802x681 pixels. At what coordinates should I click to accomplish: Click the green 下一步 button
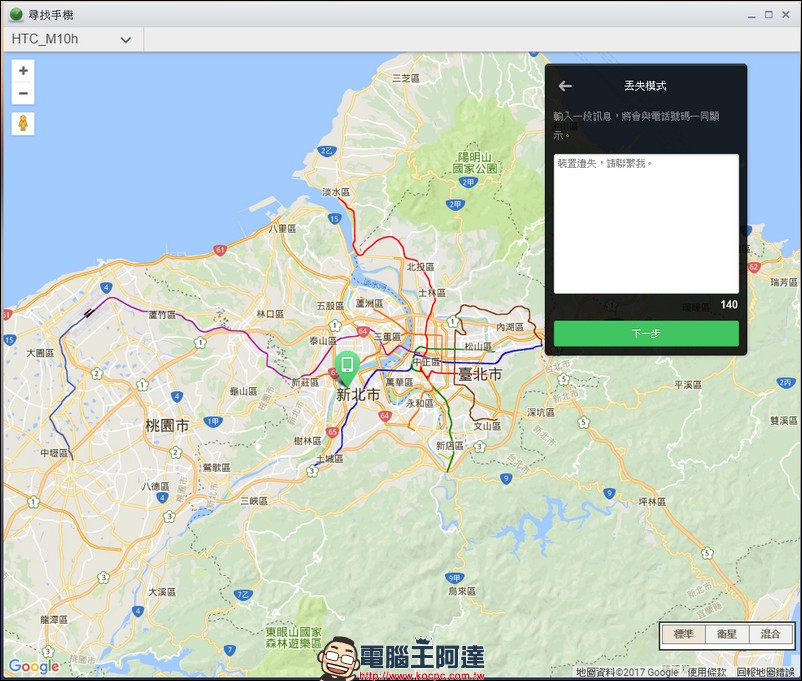pyautogui.click(x=646, y=334)
